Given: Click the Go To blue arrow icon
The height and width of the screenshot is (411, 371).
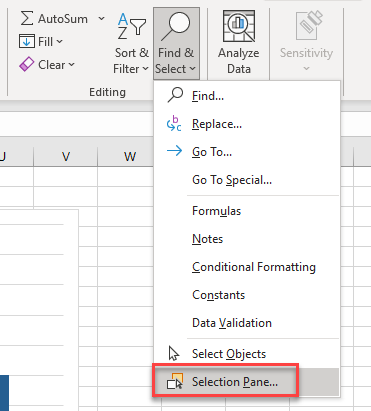Looking at the screenshot, I should point(174,151).
